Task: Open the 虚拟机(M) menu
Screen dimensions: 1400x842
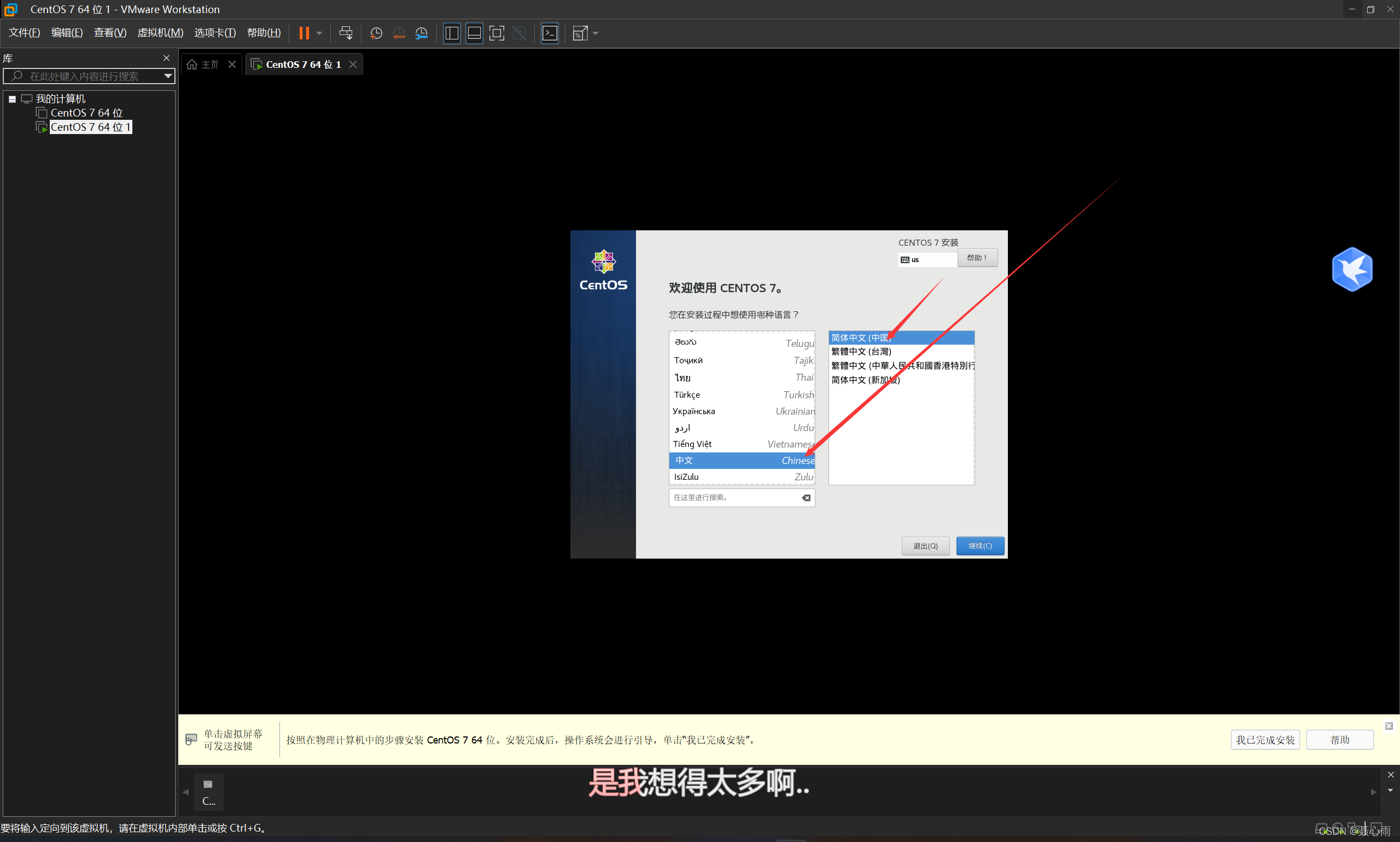Action: [160, 33]
